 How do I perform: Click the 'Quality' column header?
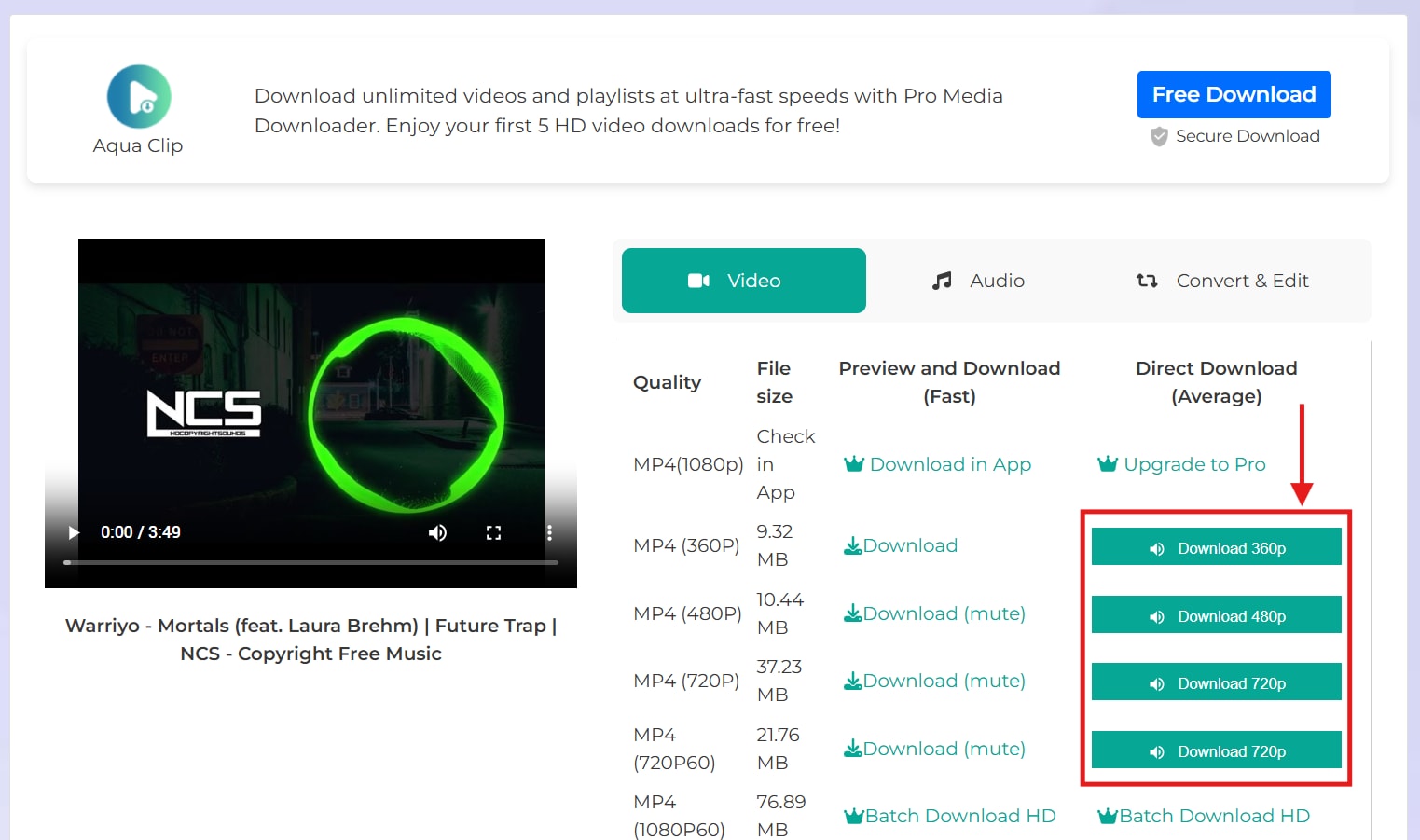(x=668, y=382)
